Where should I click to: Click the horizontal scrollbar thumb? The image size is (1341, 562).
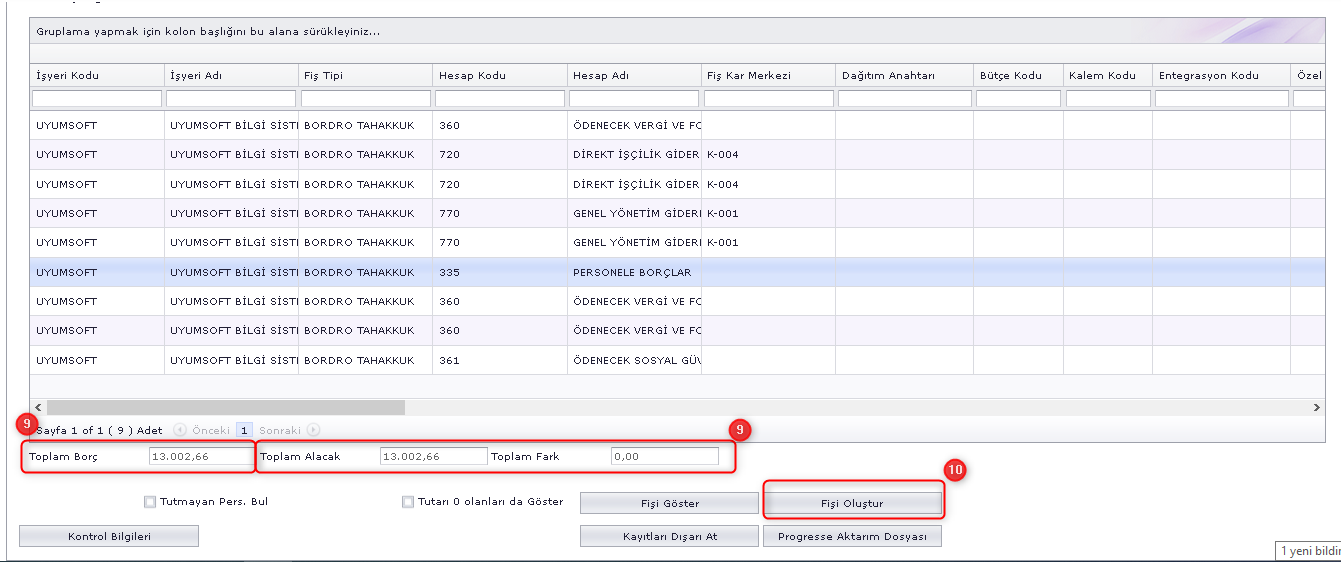(x=225, y=408)
